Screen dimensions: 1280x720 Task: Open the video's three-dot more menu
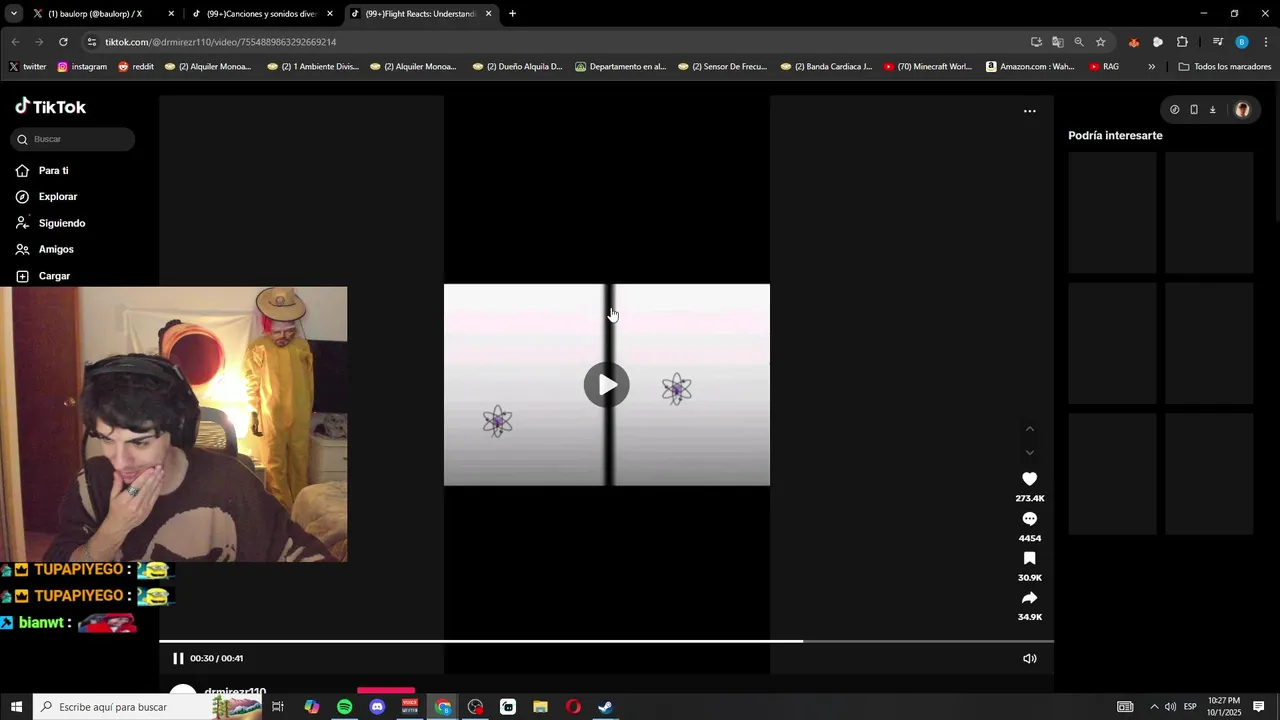pos(1029,111)
